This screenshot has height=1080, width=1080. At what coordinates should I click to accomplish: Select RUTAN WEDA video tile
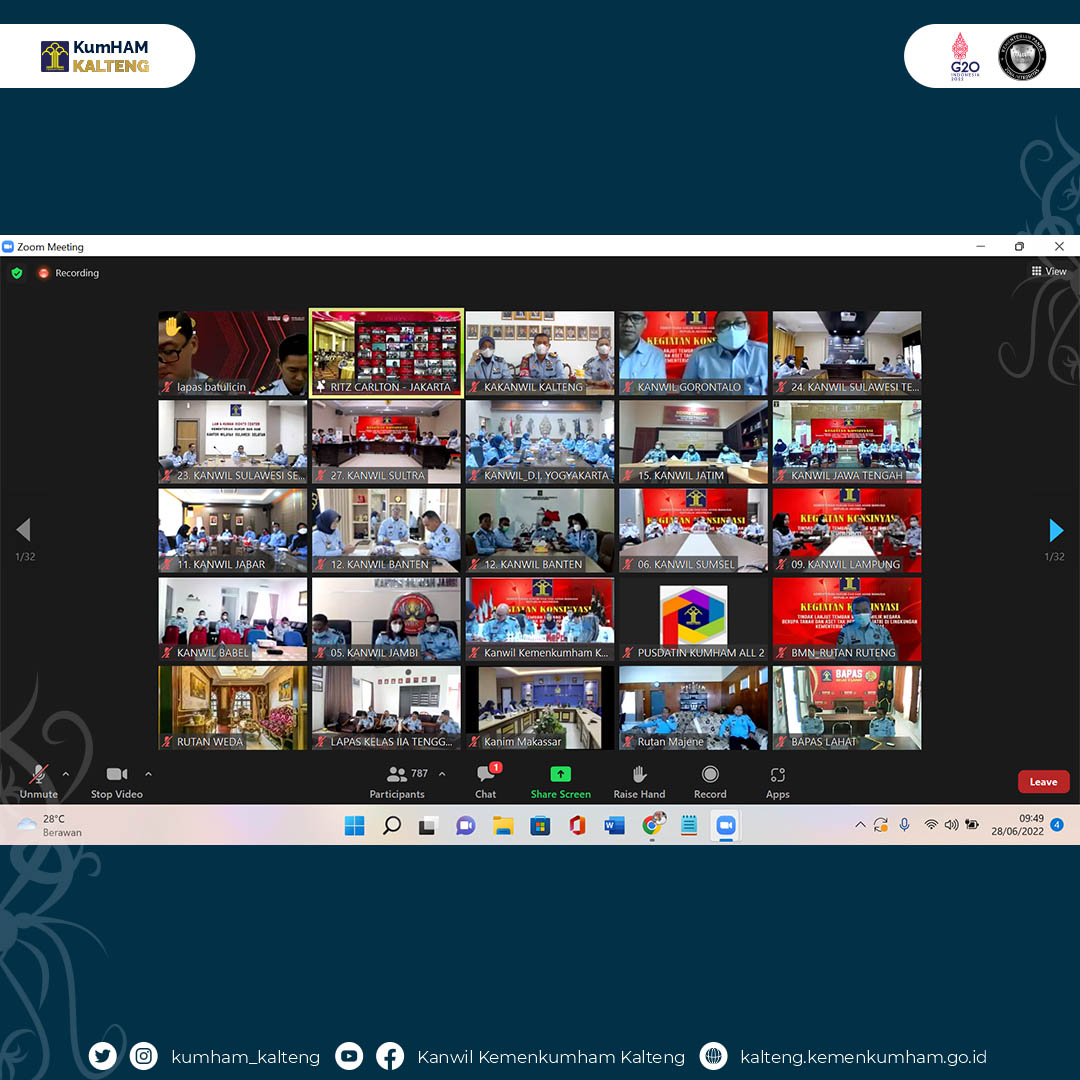point(233,708)
